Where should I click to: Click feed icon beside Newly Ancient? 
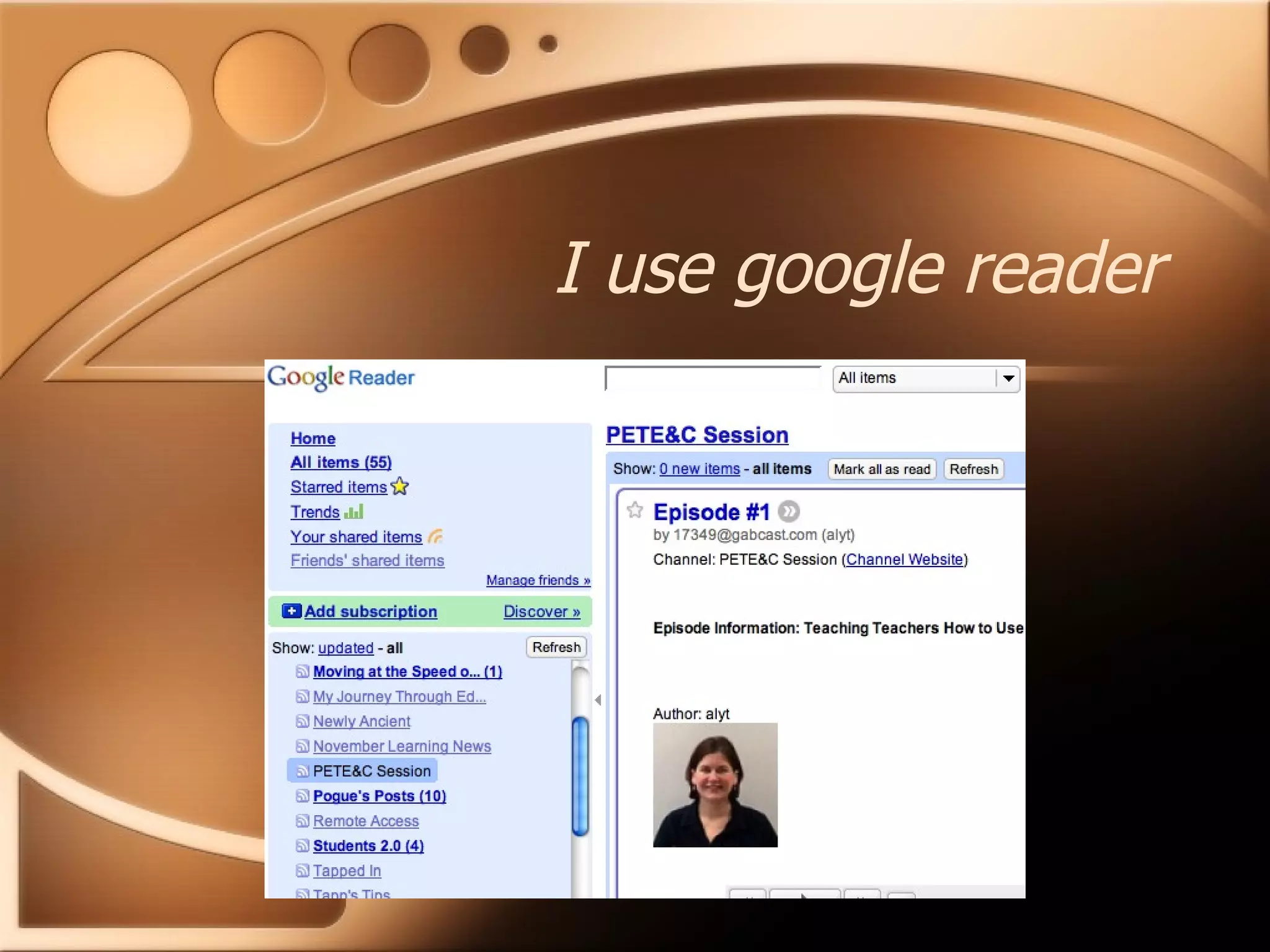(x=303, y=721)
